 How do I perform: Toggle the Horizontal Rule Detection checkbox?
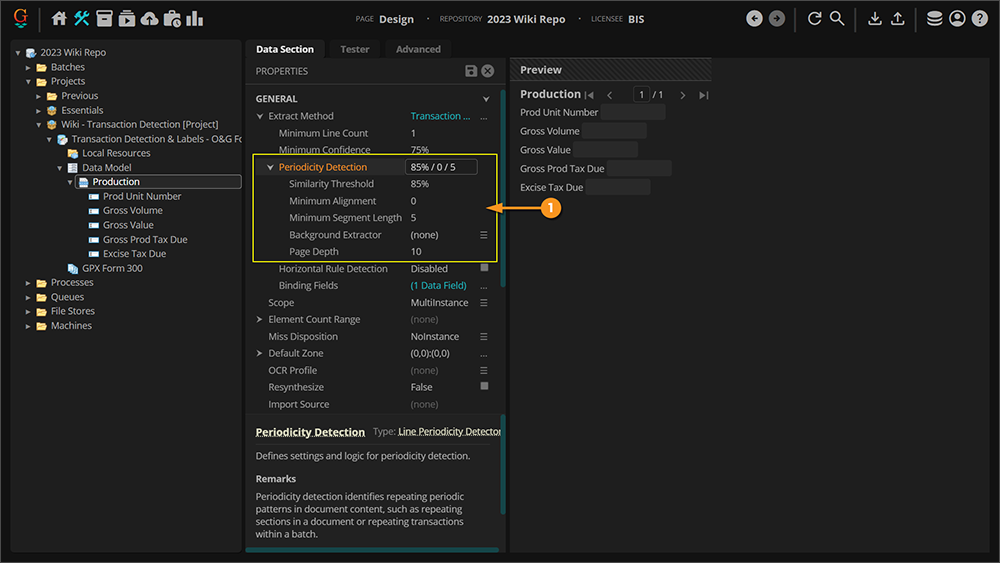pyautogui.click(x=484, y=268)
